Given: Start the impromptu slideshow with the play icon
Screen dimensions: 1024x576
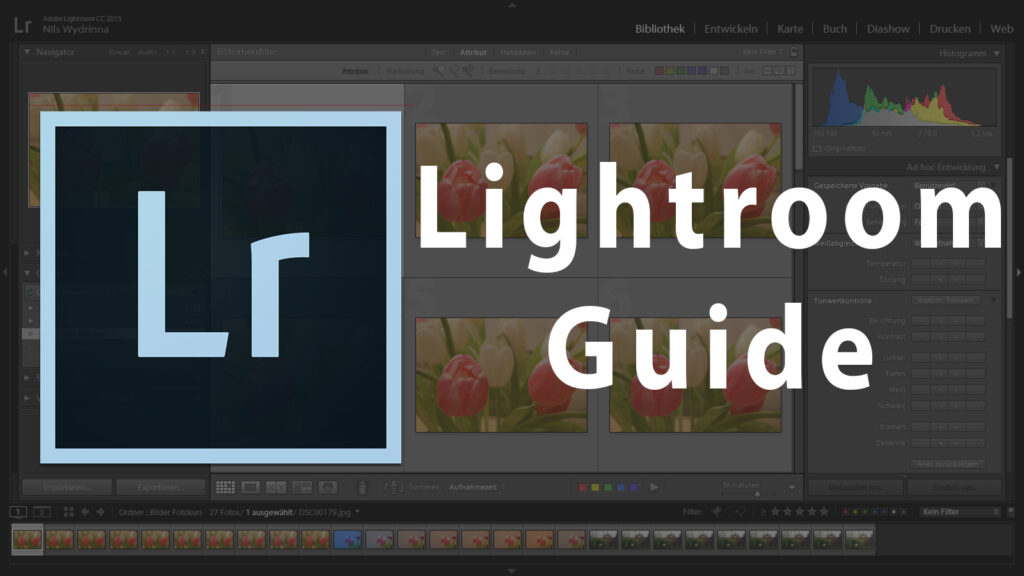Looking at the screenshot, I should [654, 487].
